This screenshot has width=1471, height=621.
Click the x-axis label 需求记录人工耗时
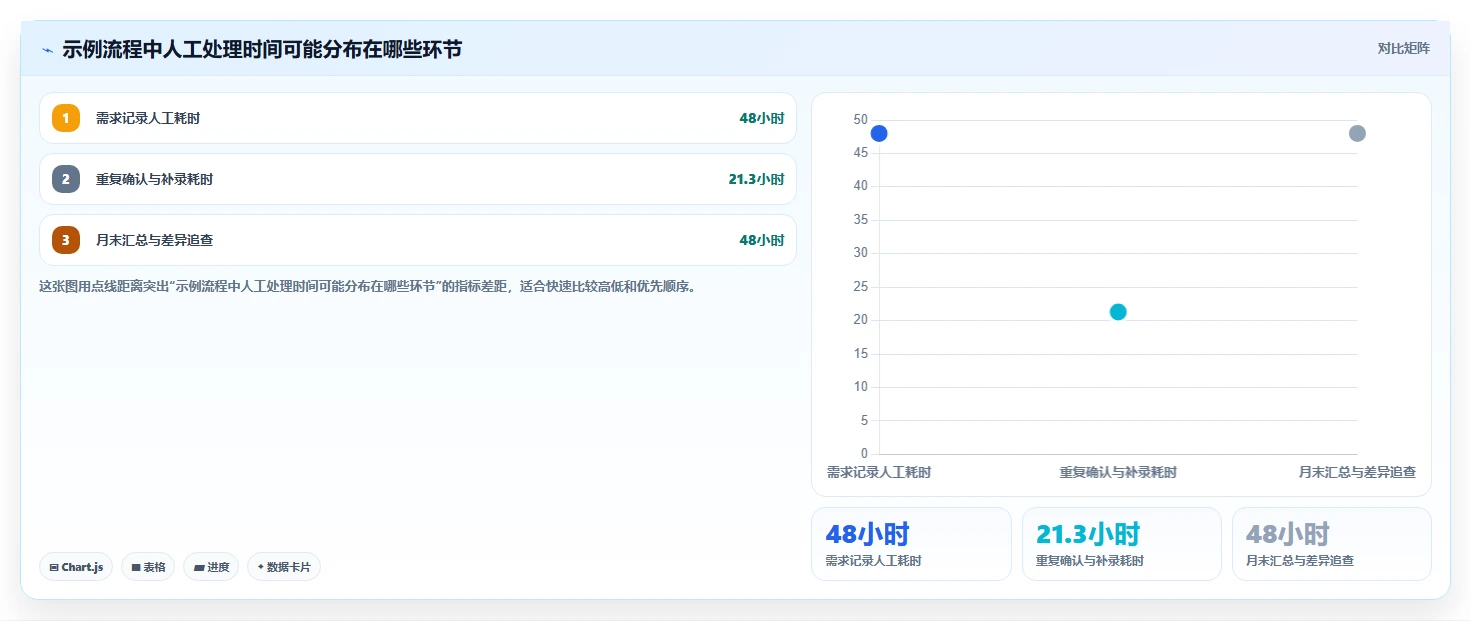(x=879, y=472)
